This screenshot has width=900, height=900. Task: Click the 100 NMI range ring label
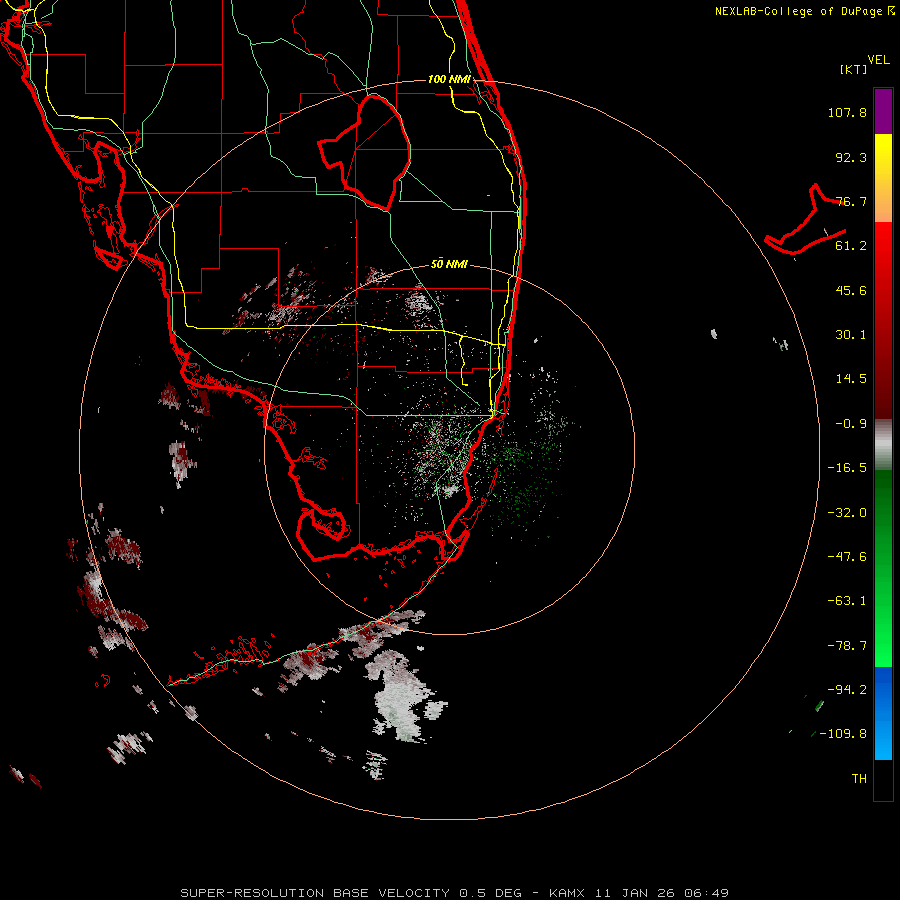tap(449, 79)
